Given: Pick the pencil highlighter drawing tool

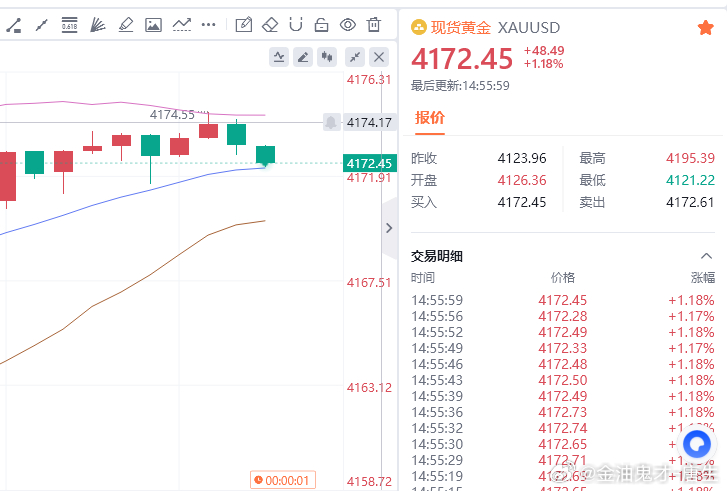Looking at the screenshot, I should pyautogui.click(x=126, y=25).
